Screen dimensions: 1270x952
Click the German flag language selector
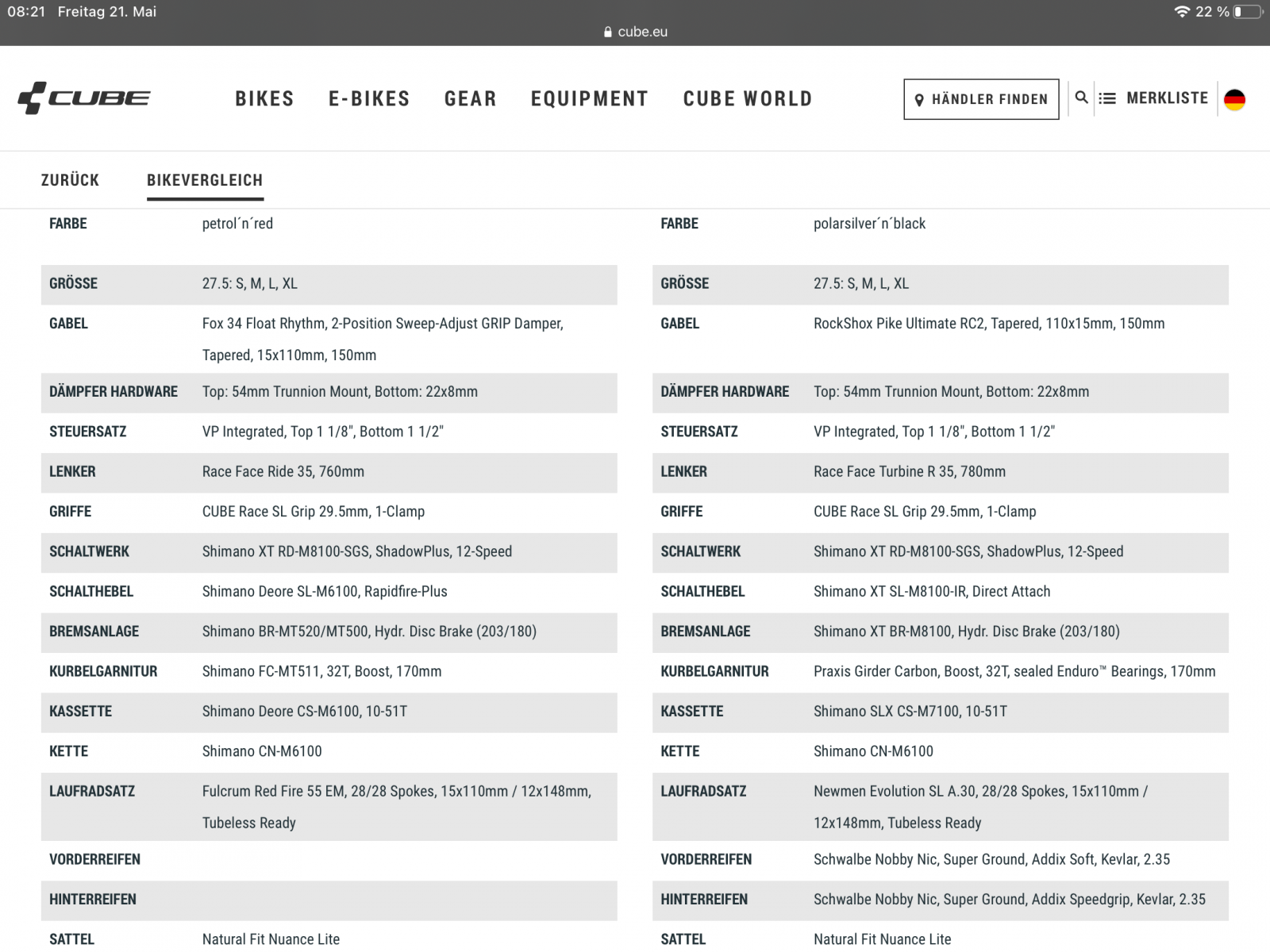(x=1234, y=99)
